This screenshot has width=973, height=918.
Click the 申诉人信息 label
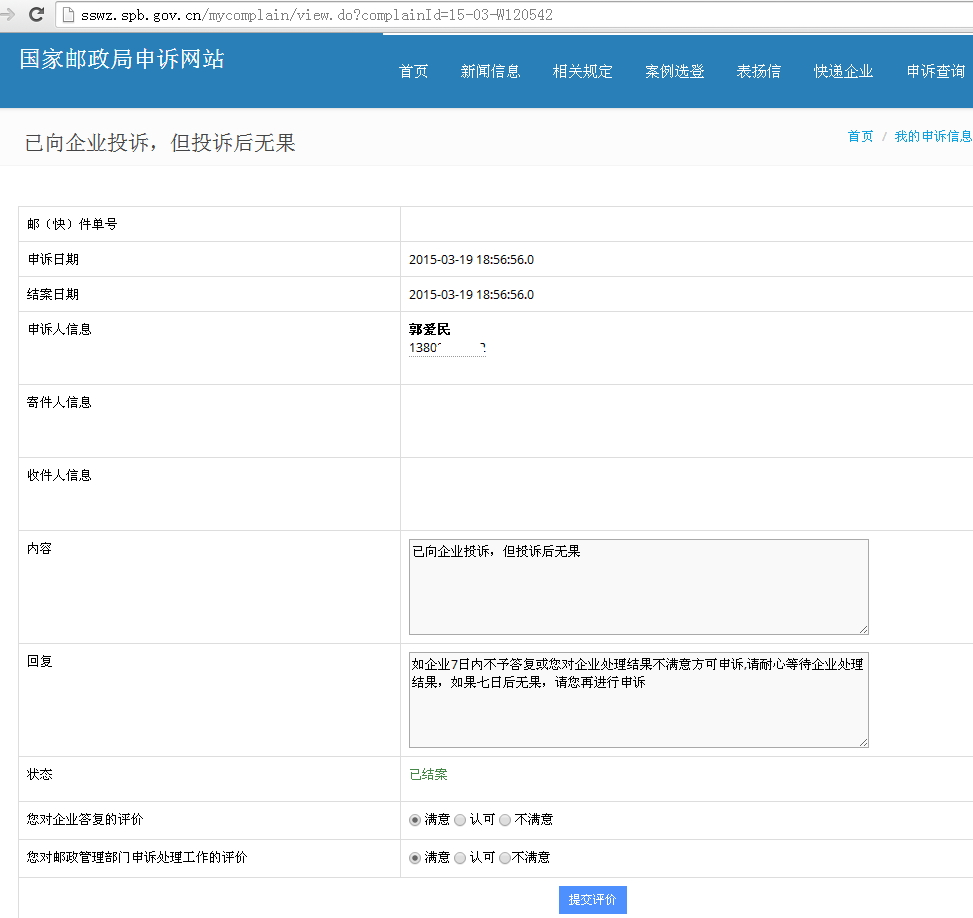coord(59,329)
